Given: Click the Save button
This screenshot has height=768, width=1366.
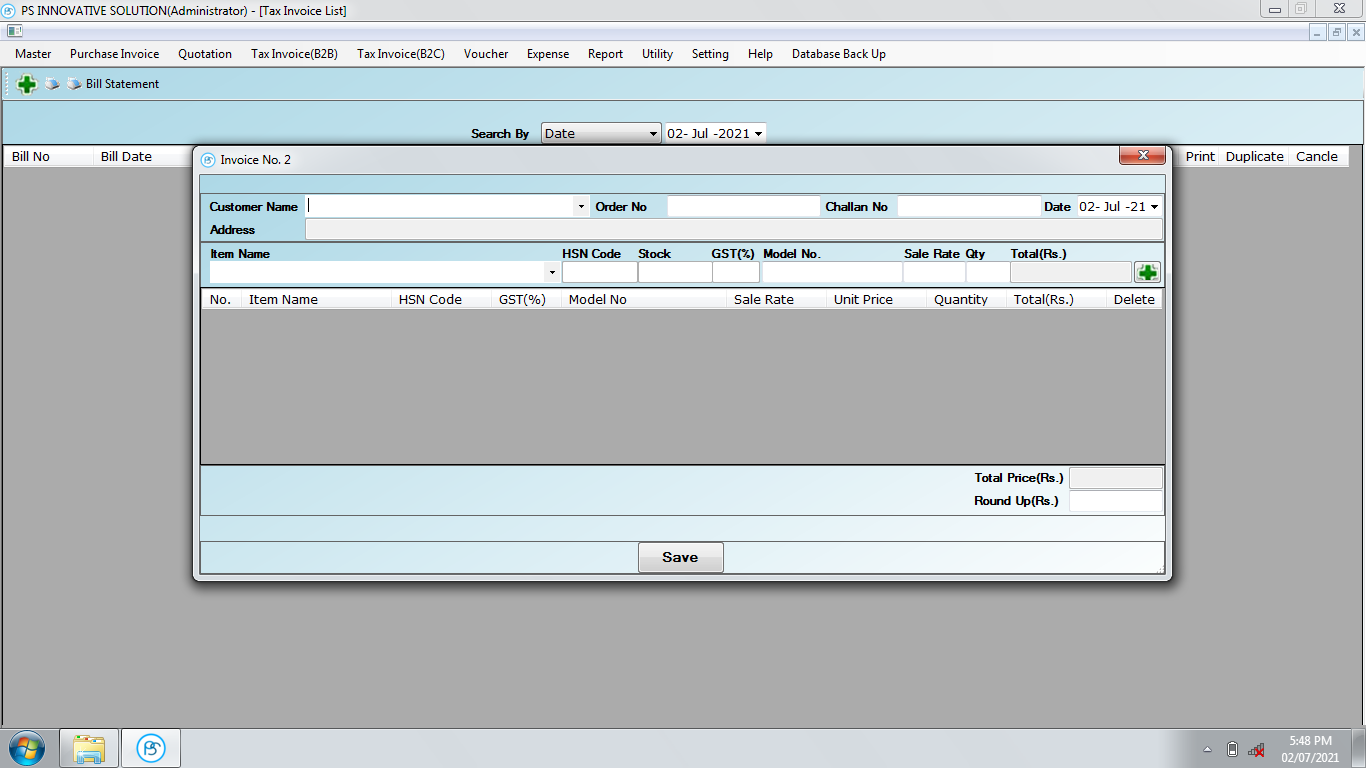Looking at the screenshot, I should tap(680, 557).
